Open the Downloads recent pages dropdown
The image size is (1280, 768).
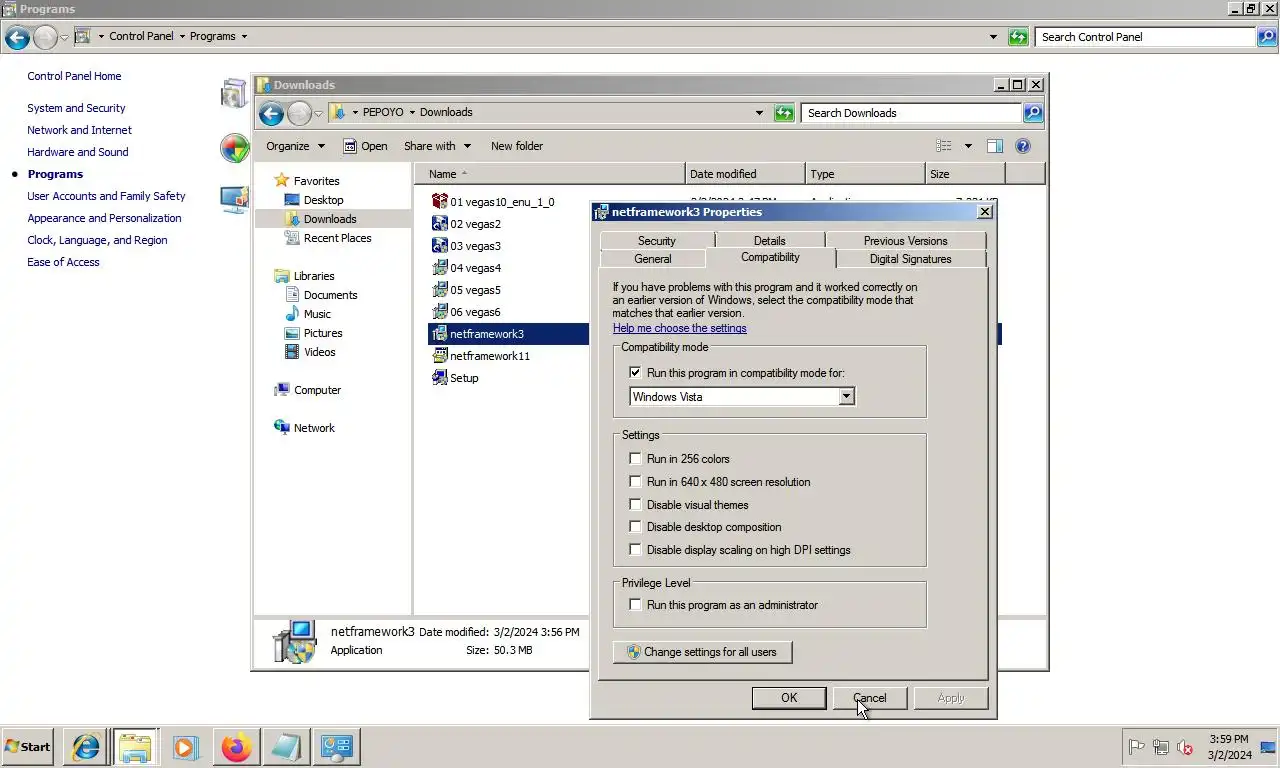[319, 114]
